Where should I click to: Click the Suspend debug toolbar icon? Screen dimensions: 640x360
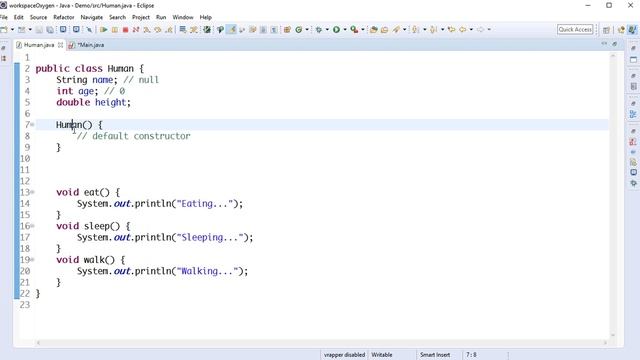coord(115,29)
